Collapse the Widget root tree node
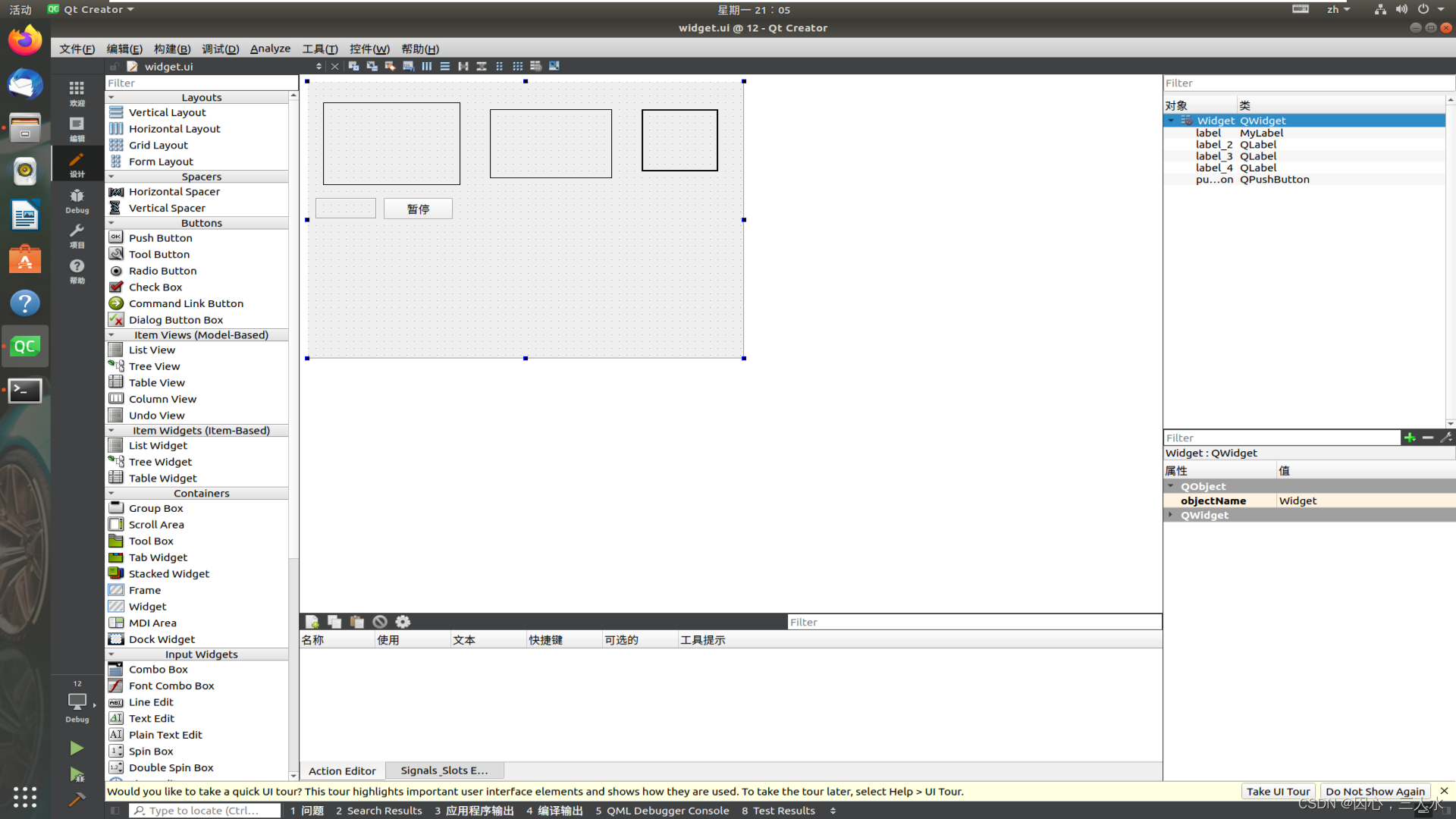Screen dimensions: 1456x819 click(x=1171, y=121)
